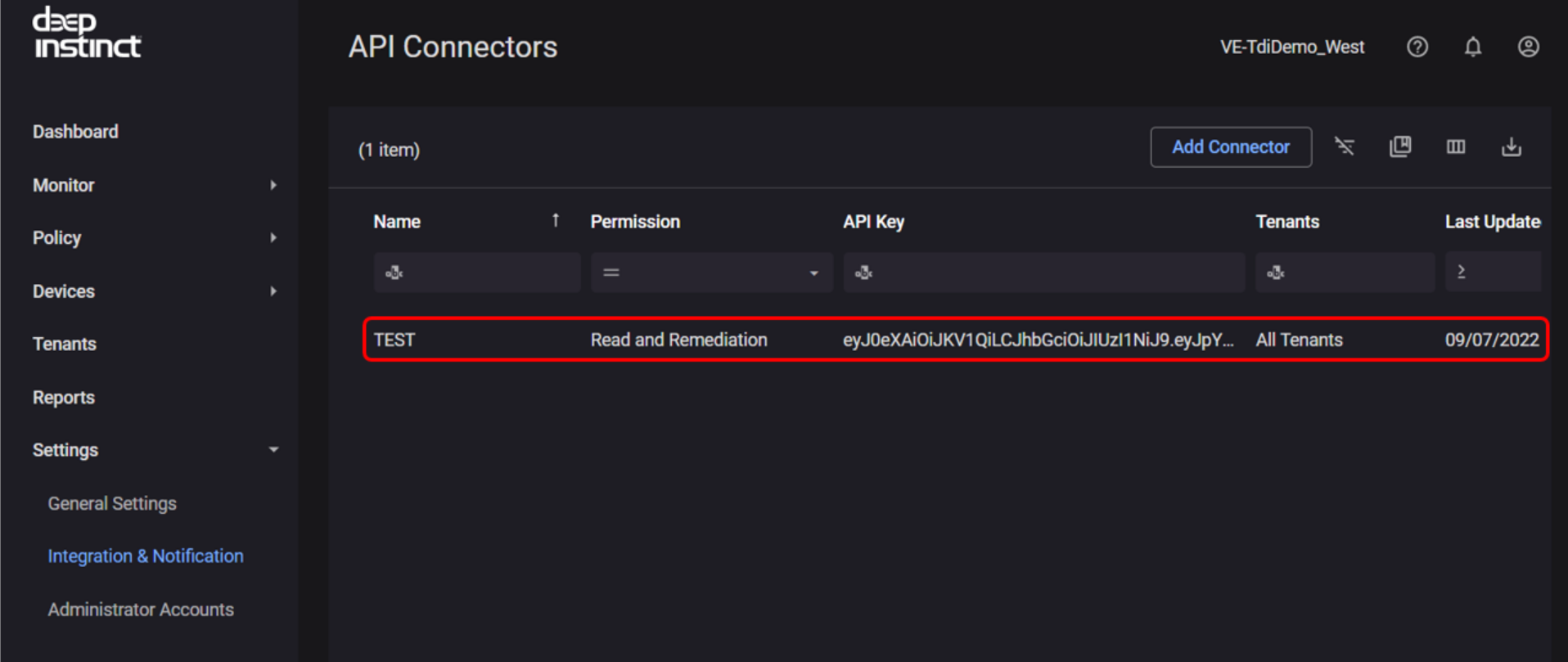1568x662 pixels.
Task: Open the notifications bell
Action: tap(1472, 47)
